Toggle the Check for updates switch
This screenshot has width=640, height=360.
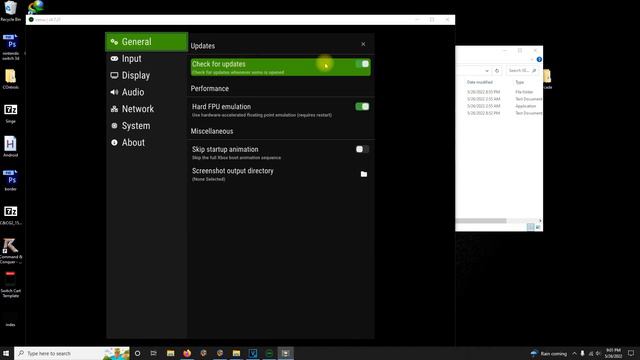point(362,64)
